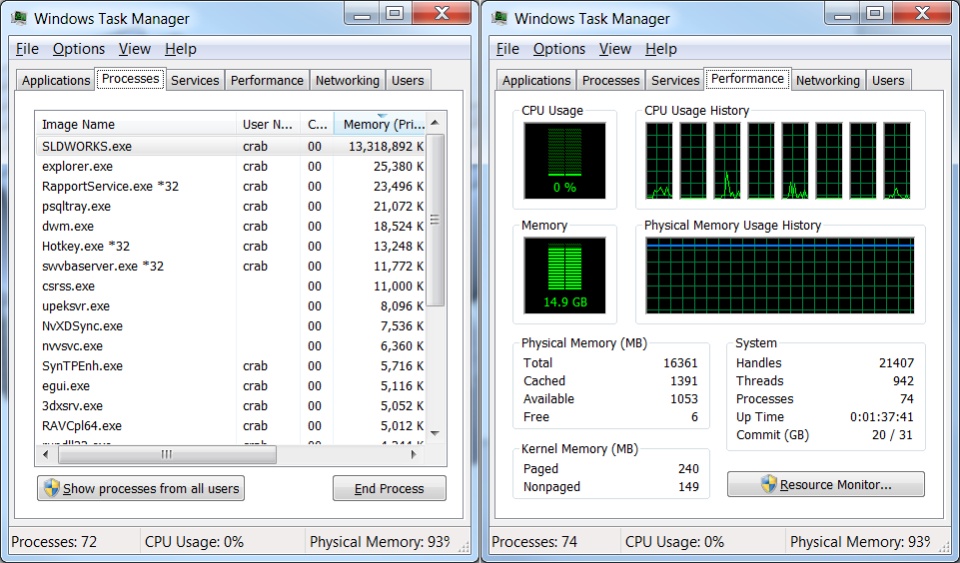Open File menu in right window

pyautogui.click(x=508, y=49)
